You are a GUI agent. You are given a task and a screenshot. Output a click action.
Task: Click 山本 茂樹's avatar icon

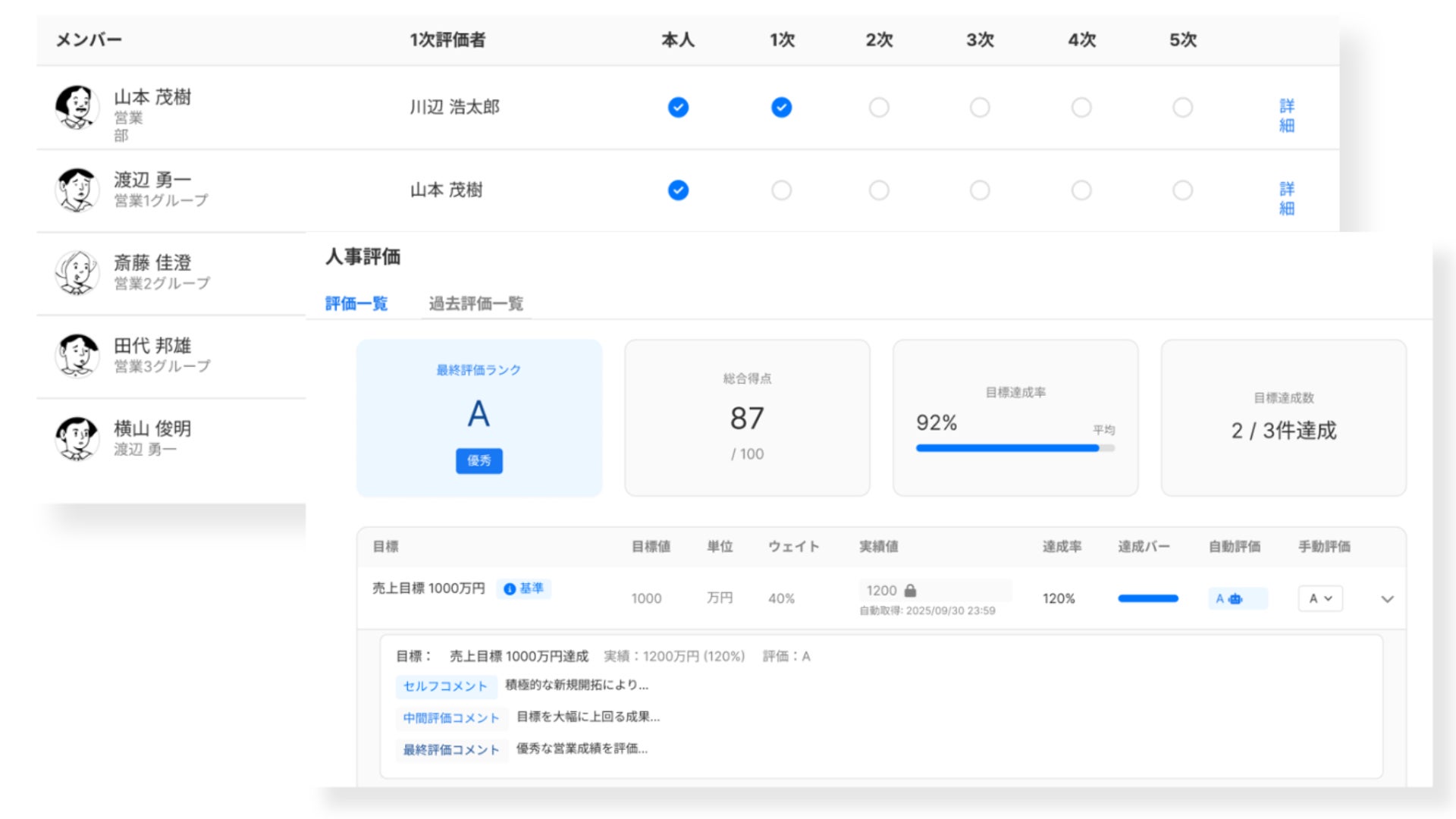(x=77, y=107)
